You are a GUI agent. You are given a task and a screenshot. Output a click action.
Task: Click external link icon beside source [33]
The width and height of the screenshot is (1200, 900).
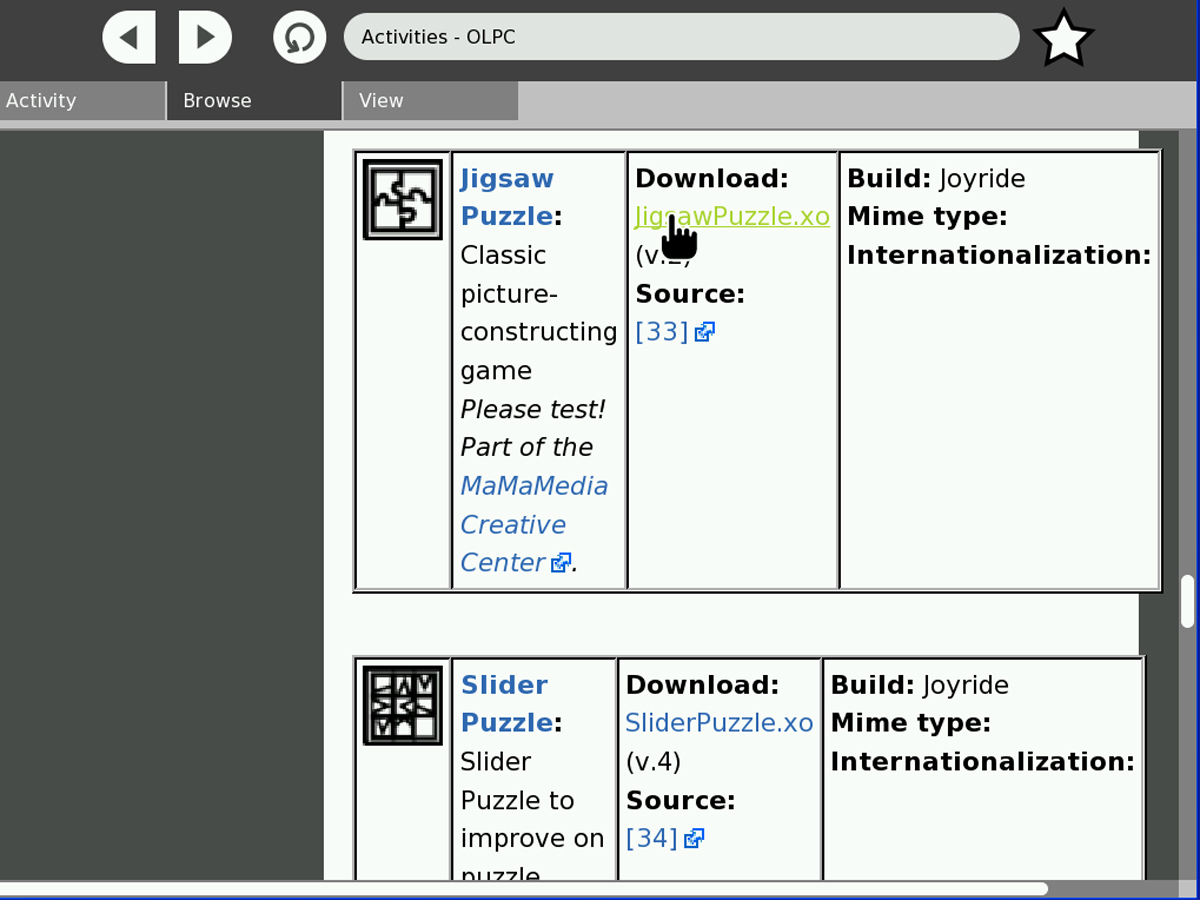[x=705, y=332]
